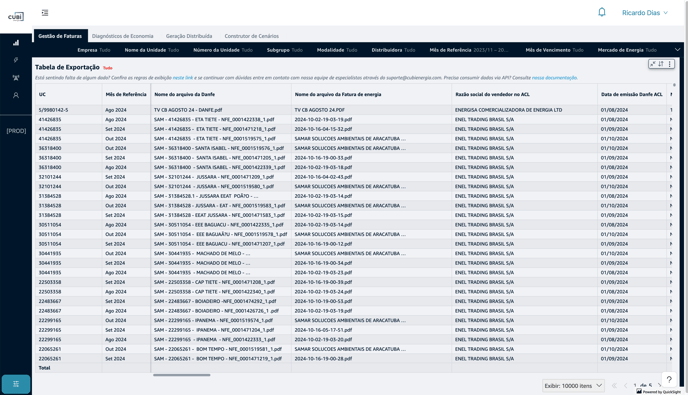Click the teal settings button at the sidebar bottom

16,384
